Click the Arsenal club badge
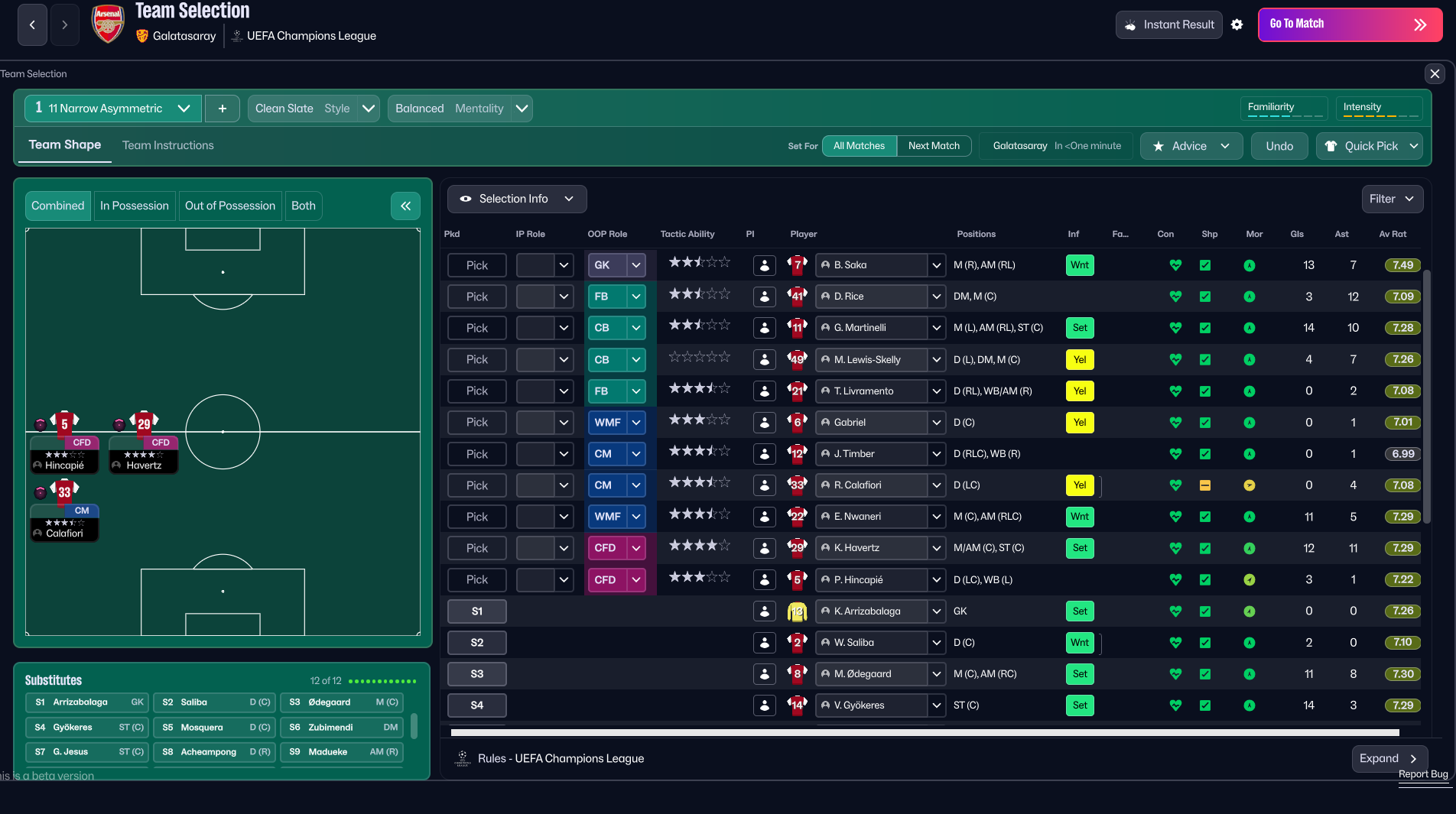Image resolution: width=1456 pixels, height=814 pixels. tap(108, 24)
